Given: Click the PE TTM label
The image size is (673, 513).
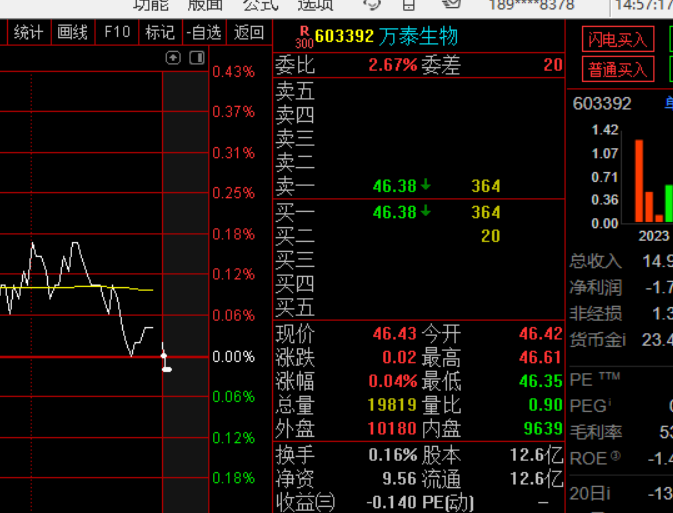Looking at the screenshot, I should point(595,379).
